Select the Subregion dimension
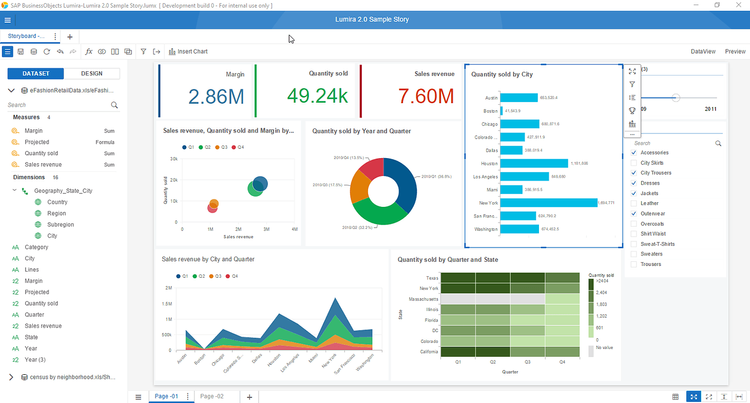Image resolution: width=750 pixels, height=403 pixels. click(60, 225)
